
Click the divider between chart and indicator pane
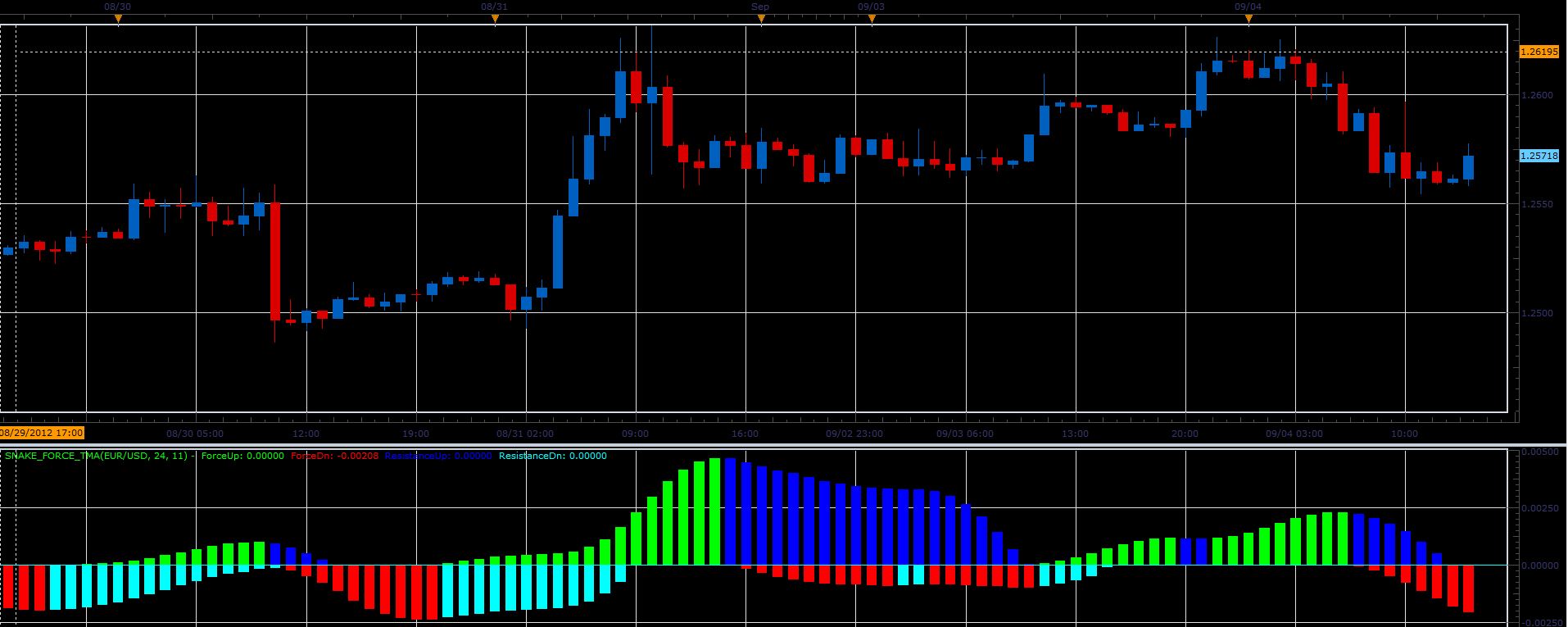[x=784, y=444]
